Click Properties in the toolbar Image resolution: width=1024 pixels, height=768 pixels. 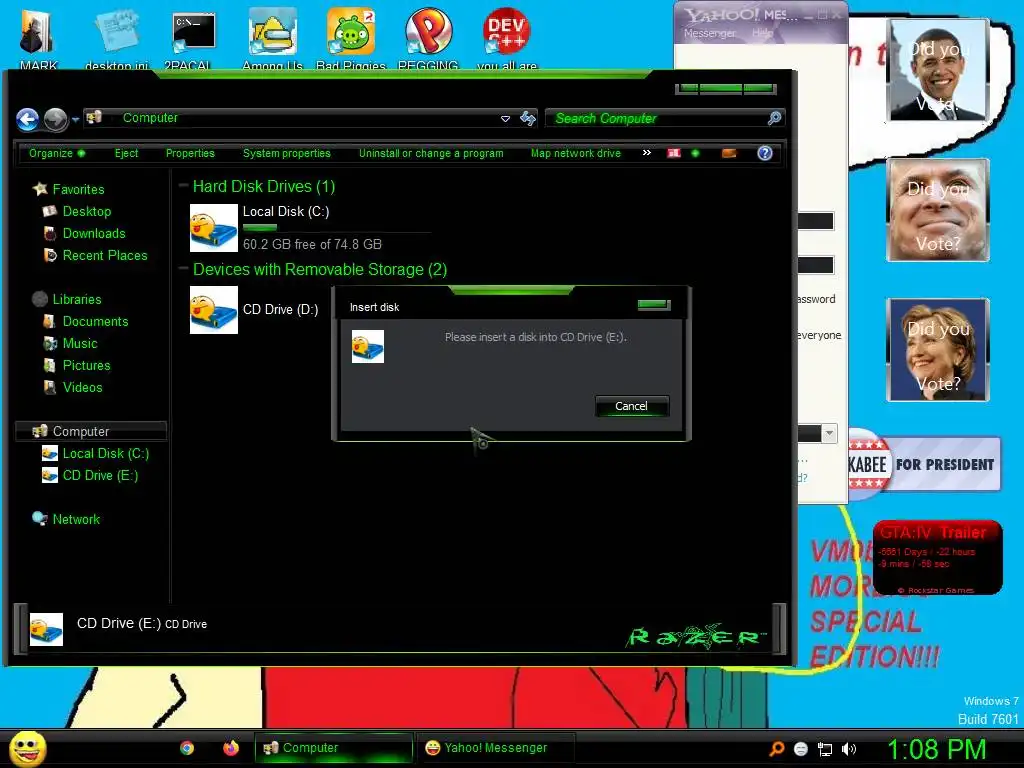pos(190,153)
